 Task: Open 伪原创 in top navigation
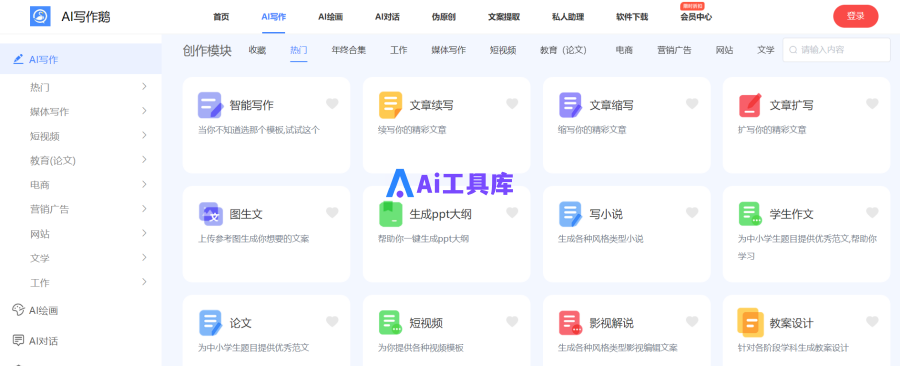[444, 17]
